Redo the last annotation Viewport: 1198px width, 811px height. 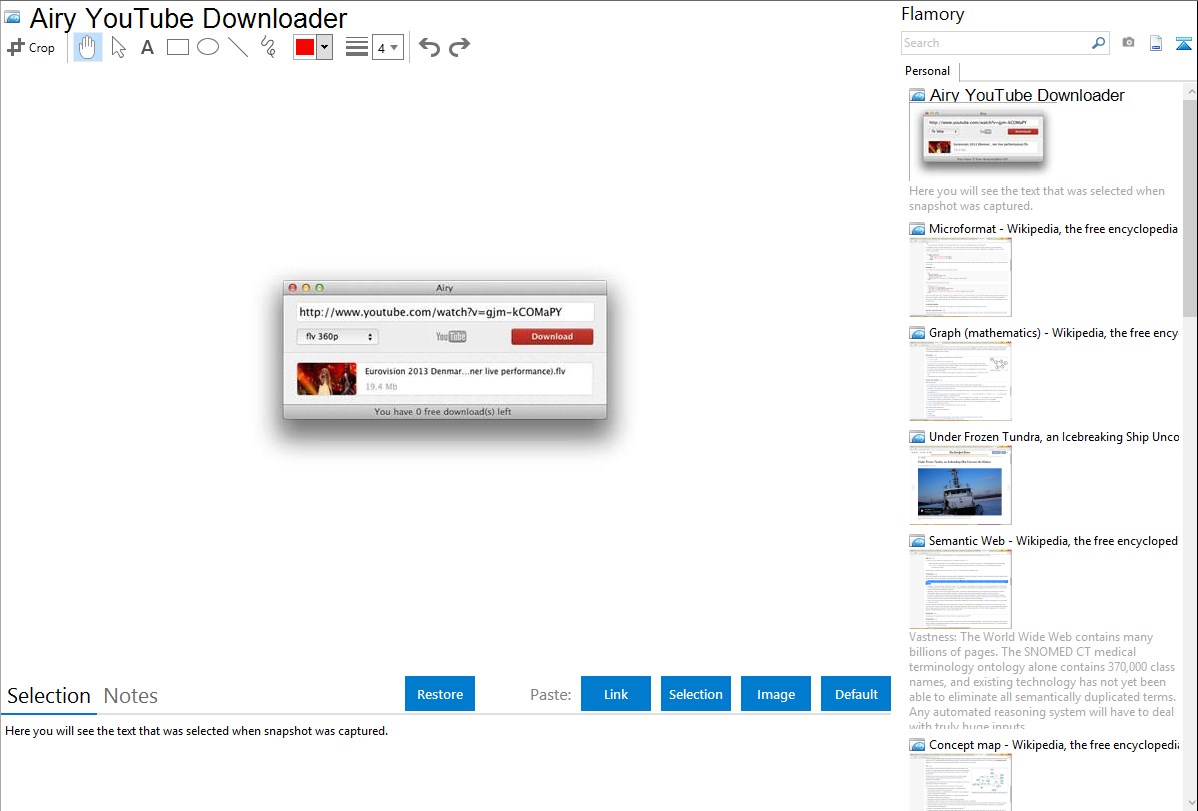point(459,47)
